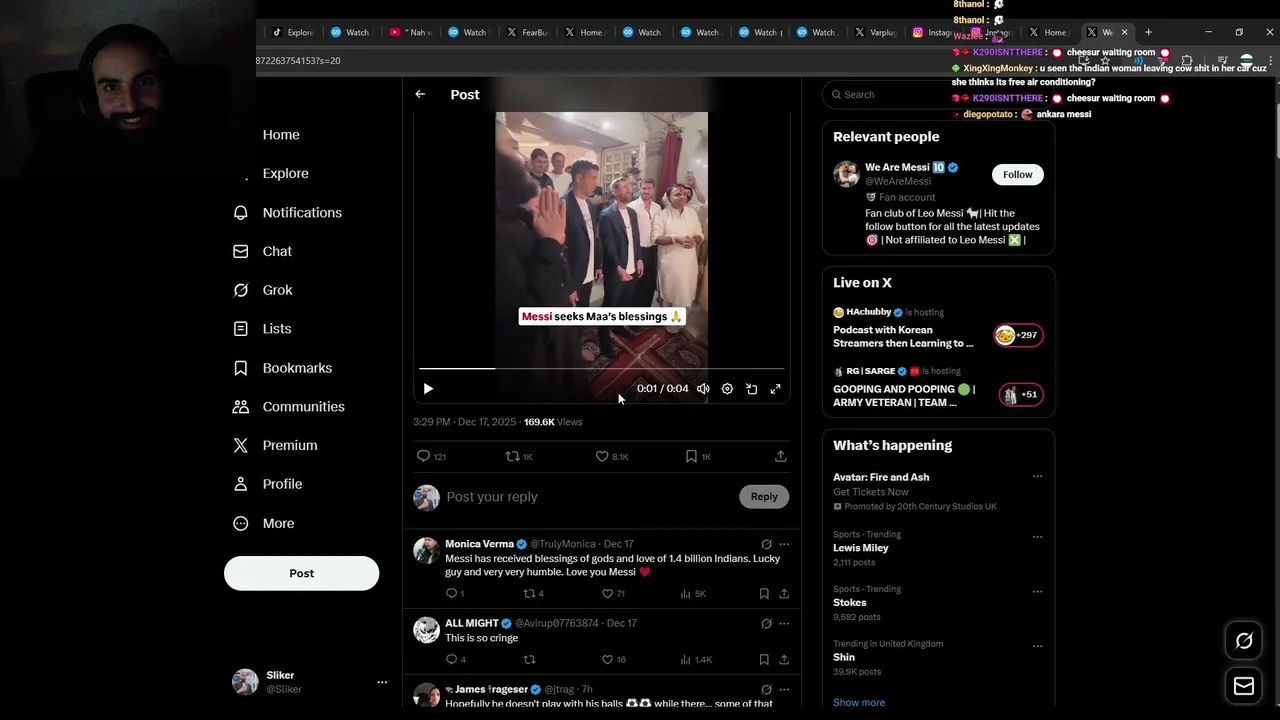Open Chat envelope icon
The height and width of the screenshot is (720, 1280).
click(240, 252)
